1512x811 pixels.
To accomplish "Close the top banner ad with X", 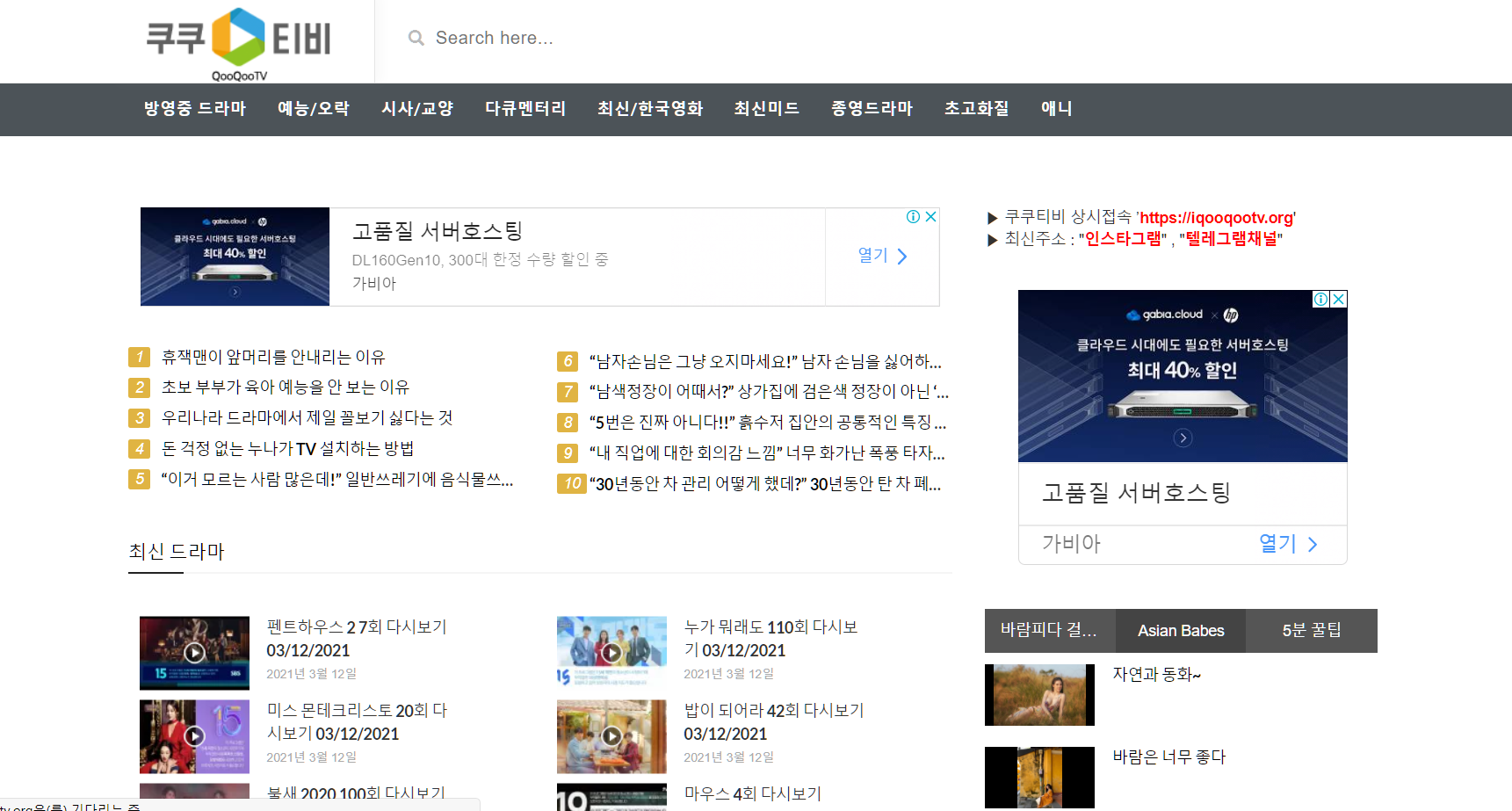I will [x=931, y=216].
